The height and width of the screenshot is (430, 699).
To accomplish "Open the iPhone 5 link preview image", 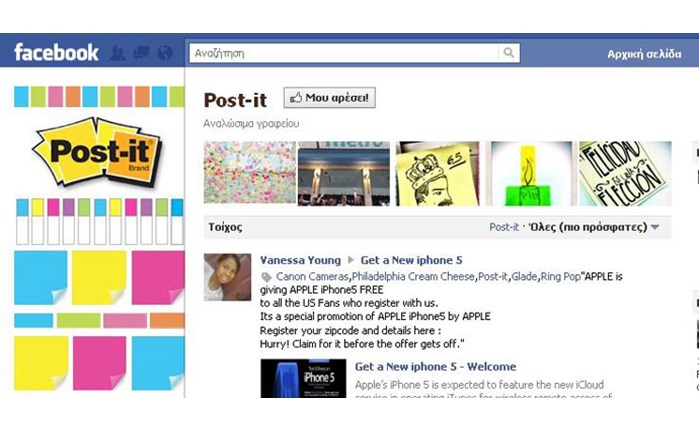I will (x=303, y=378).
